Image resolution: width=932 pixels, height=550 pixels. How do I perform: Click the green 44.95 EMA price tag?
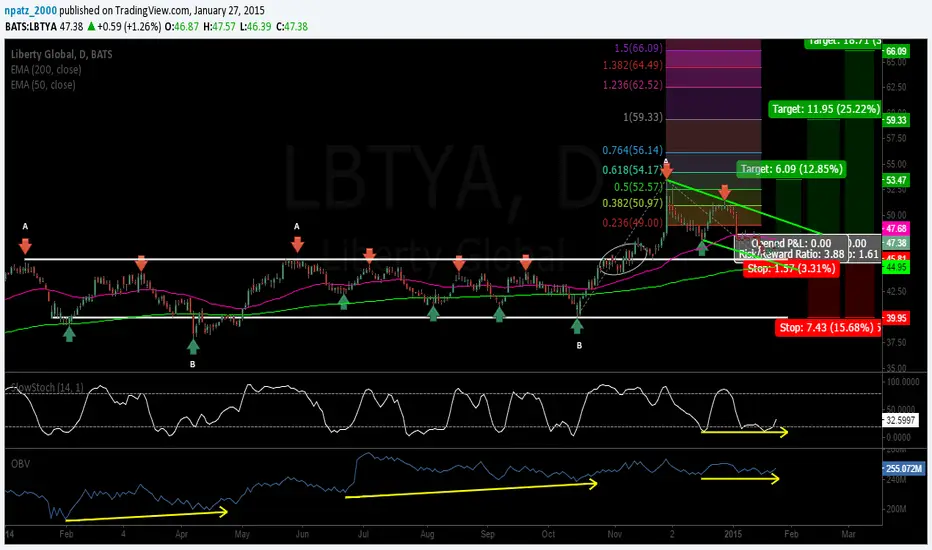pyautogui.click(x=896, y=268)
